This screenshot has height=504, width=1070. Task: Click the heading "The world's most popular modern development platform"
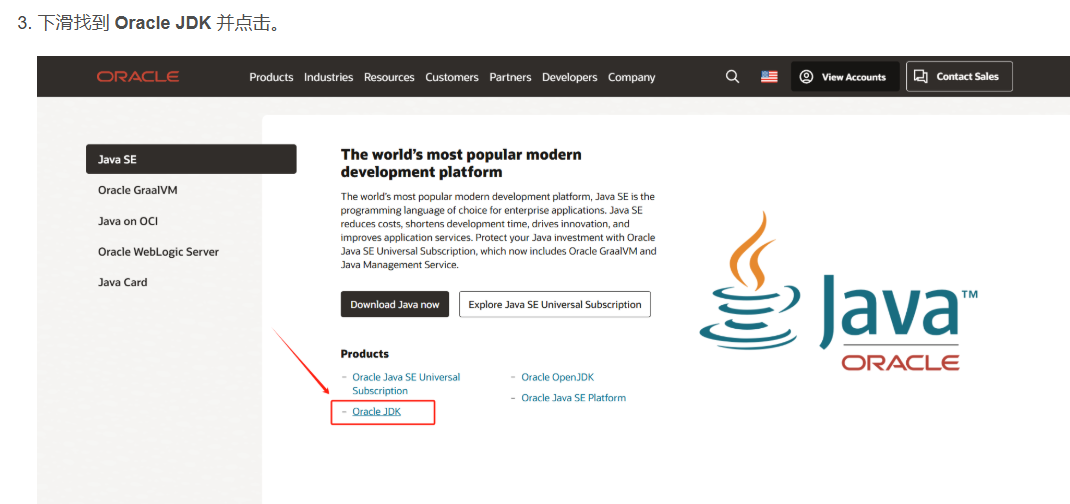tap(461, 162)
